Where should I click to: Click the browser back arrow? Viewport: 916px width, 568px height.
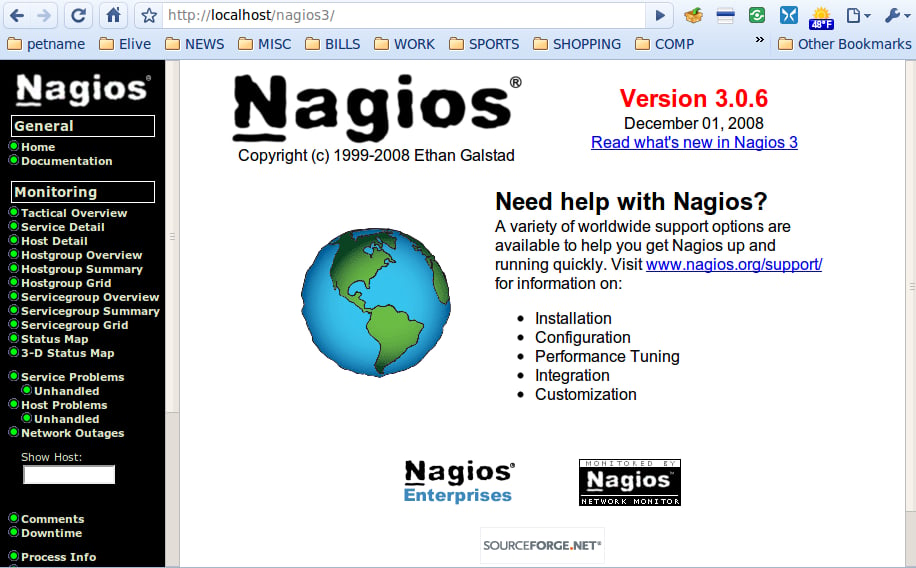(x=17, y=15)
